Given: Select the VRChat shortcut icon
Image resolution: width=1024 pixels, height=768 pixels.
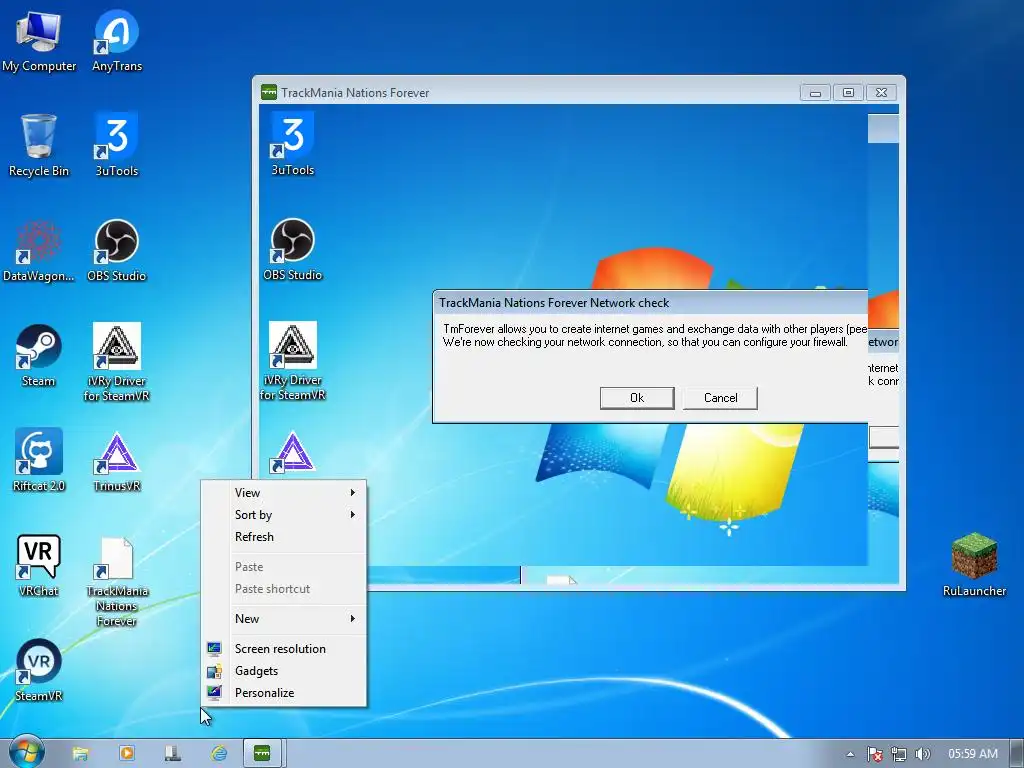Looking at the screenshot, I should [39, 566].
